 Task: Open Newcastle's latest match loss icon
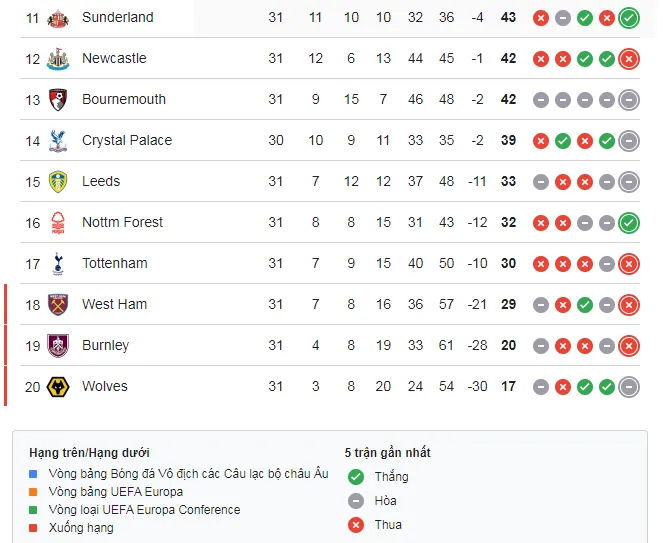(629, 58)
